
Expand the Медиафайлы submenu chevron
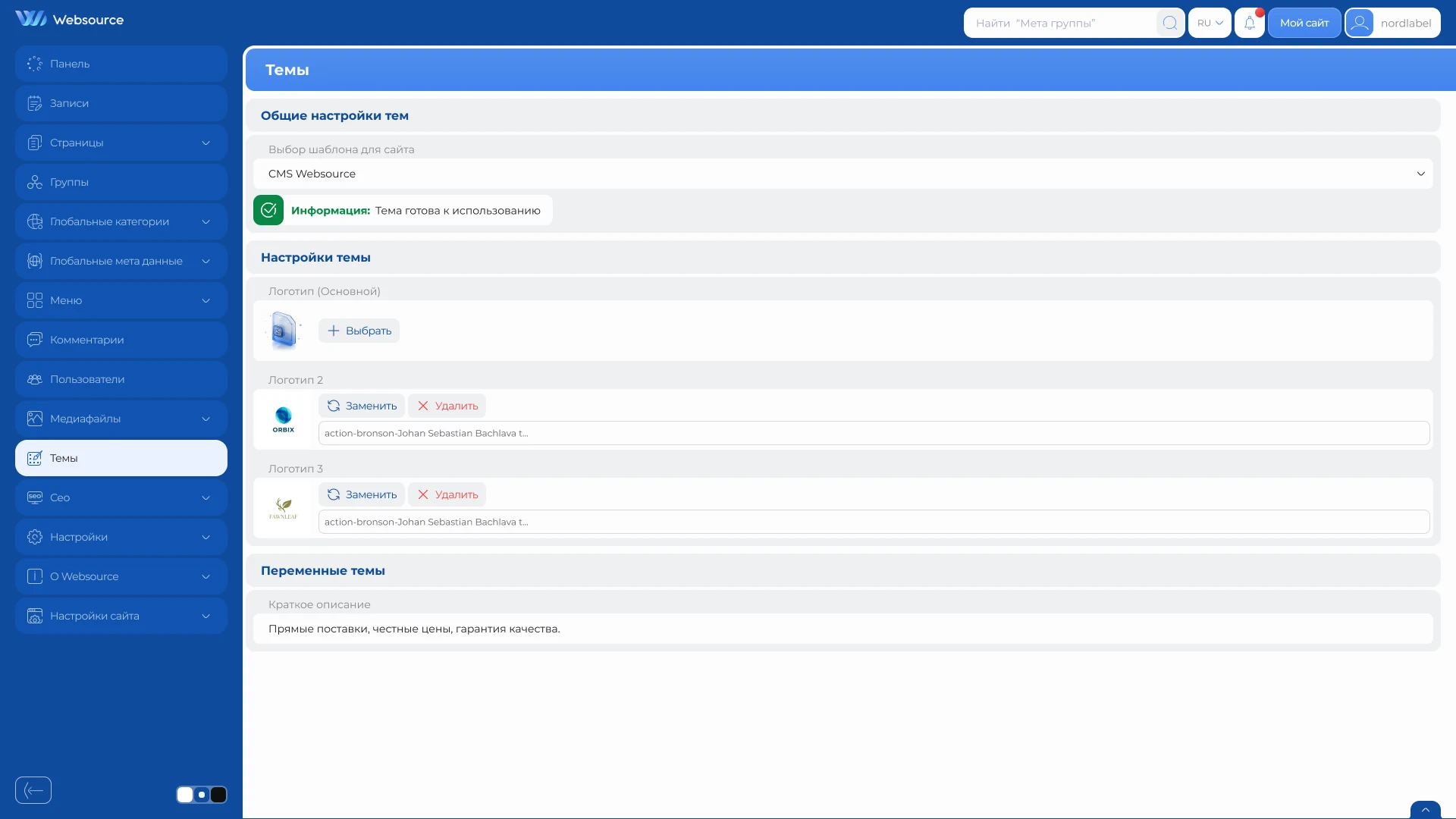pyautogui.click(x=206, y=419)
